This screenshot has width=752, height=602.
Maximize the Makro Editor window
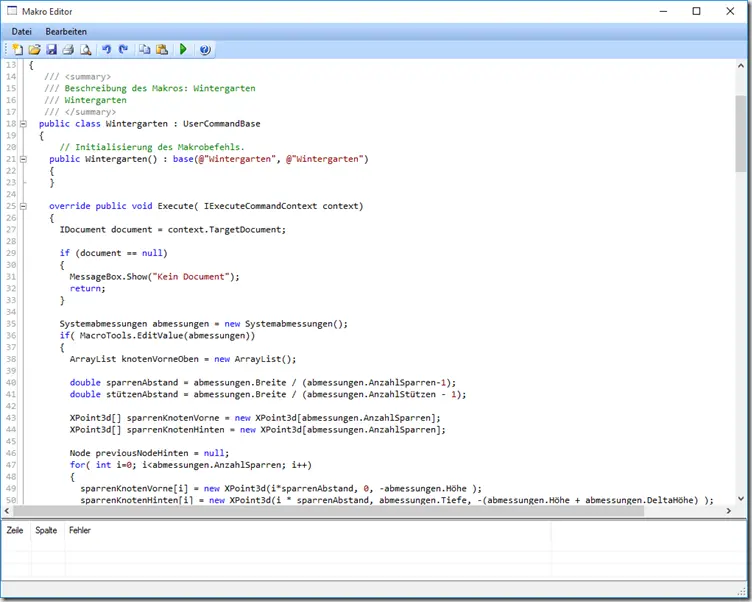pyautogui.click(x=696, y=11)
